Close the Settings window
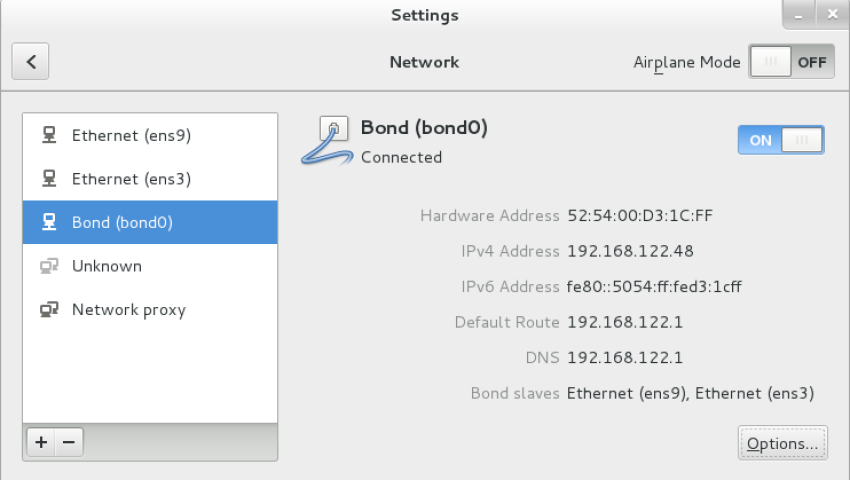Screen dimensions: 850x480 point(830,14)
